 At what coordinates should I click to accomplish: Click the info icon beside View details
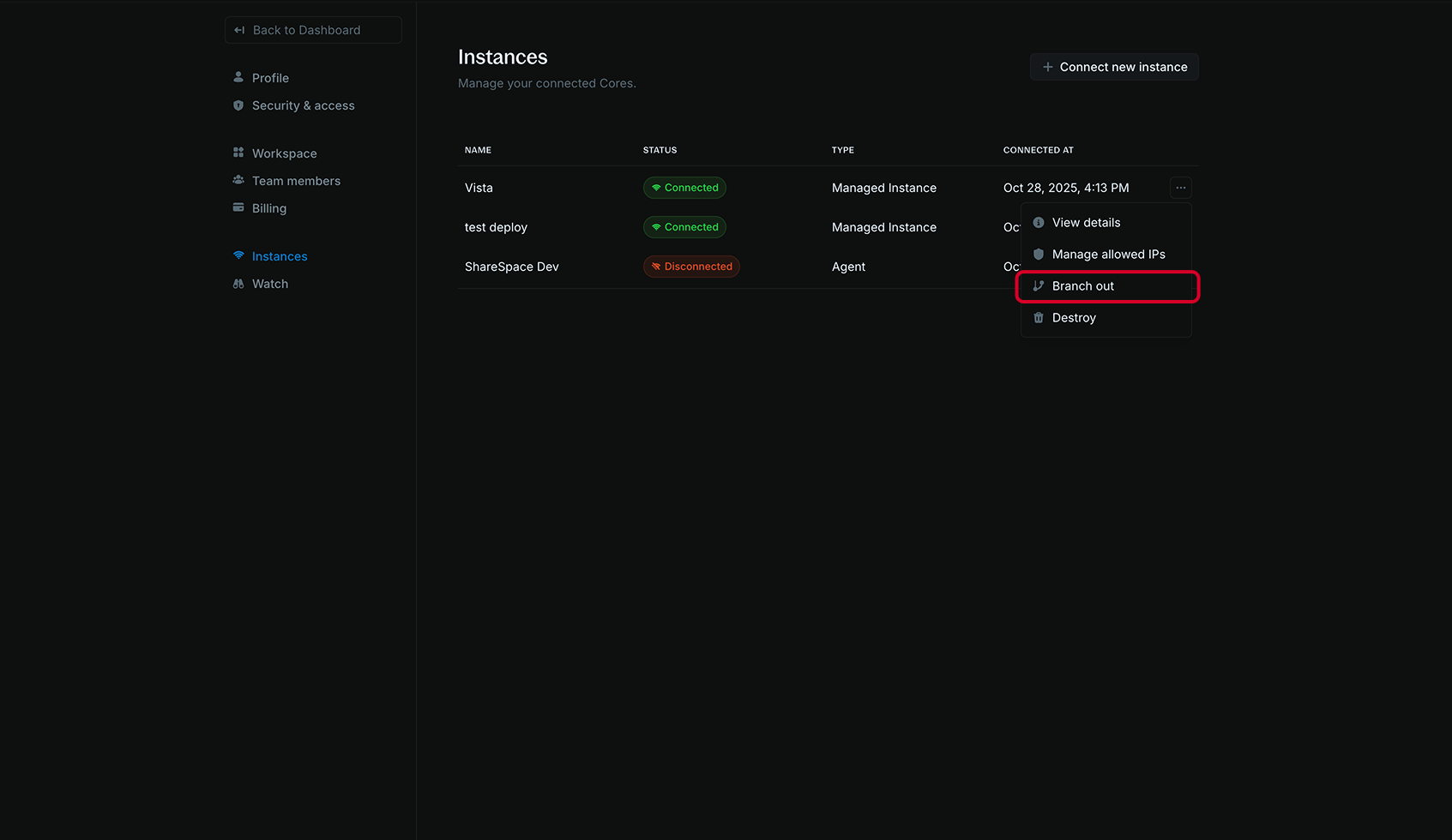[x=1039, y=222]
